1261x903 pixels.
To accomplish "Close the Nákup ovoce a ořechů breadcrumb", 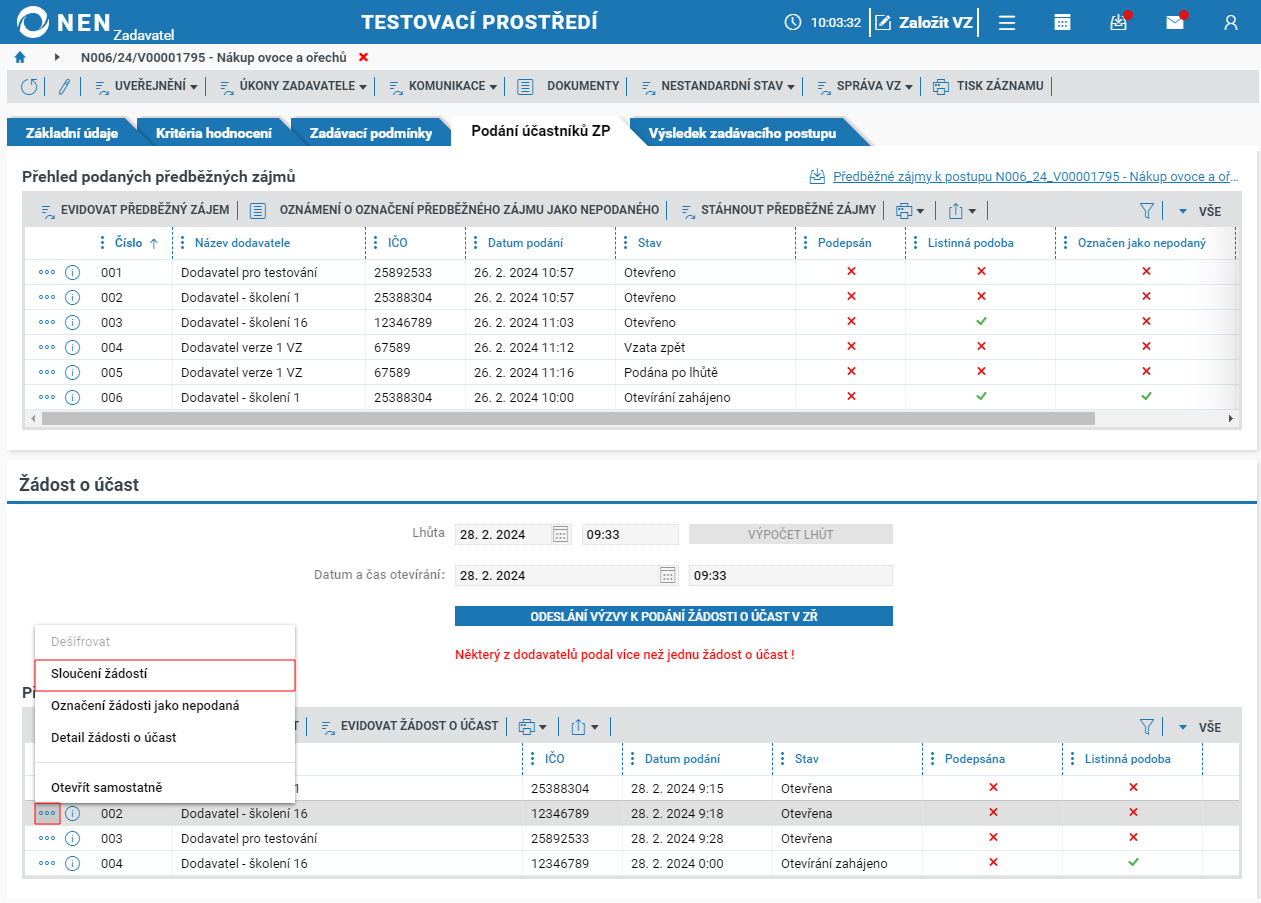I will click(363, 58).
